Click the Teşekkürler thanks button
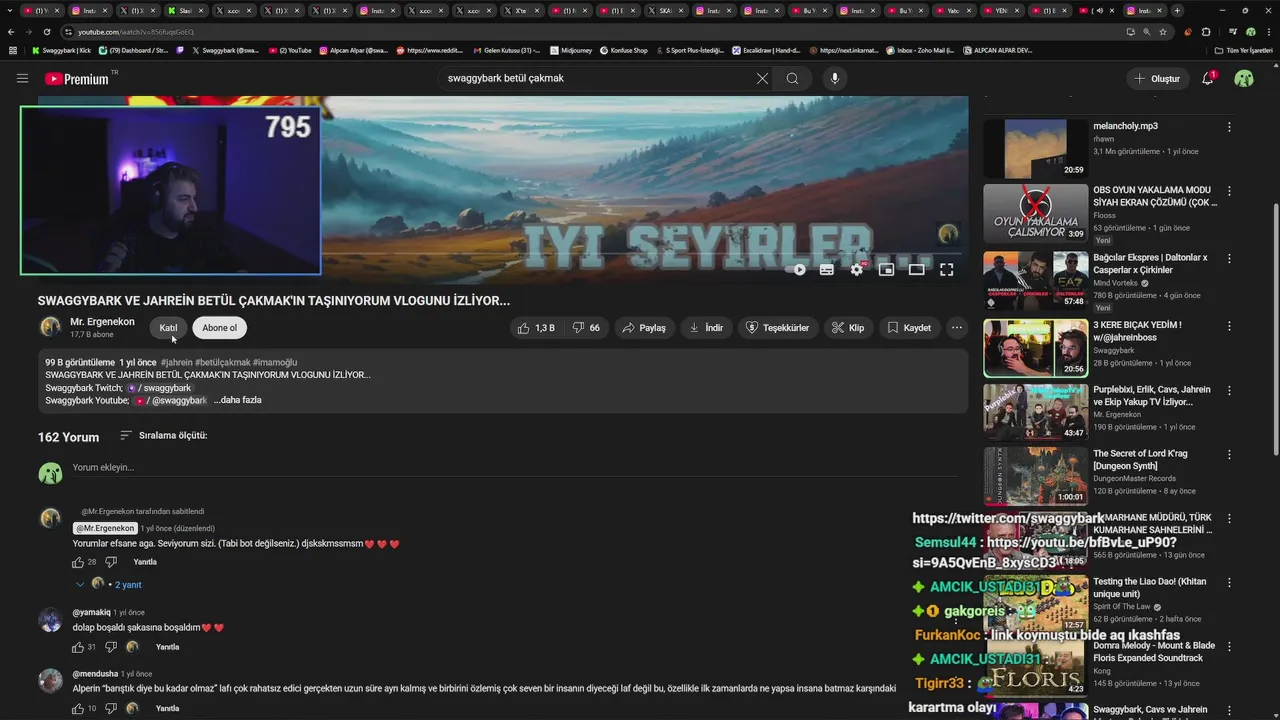 click(778, 328)
